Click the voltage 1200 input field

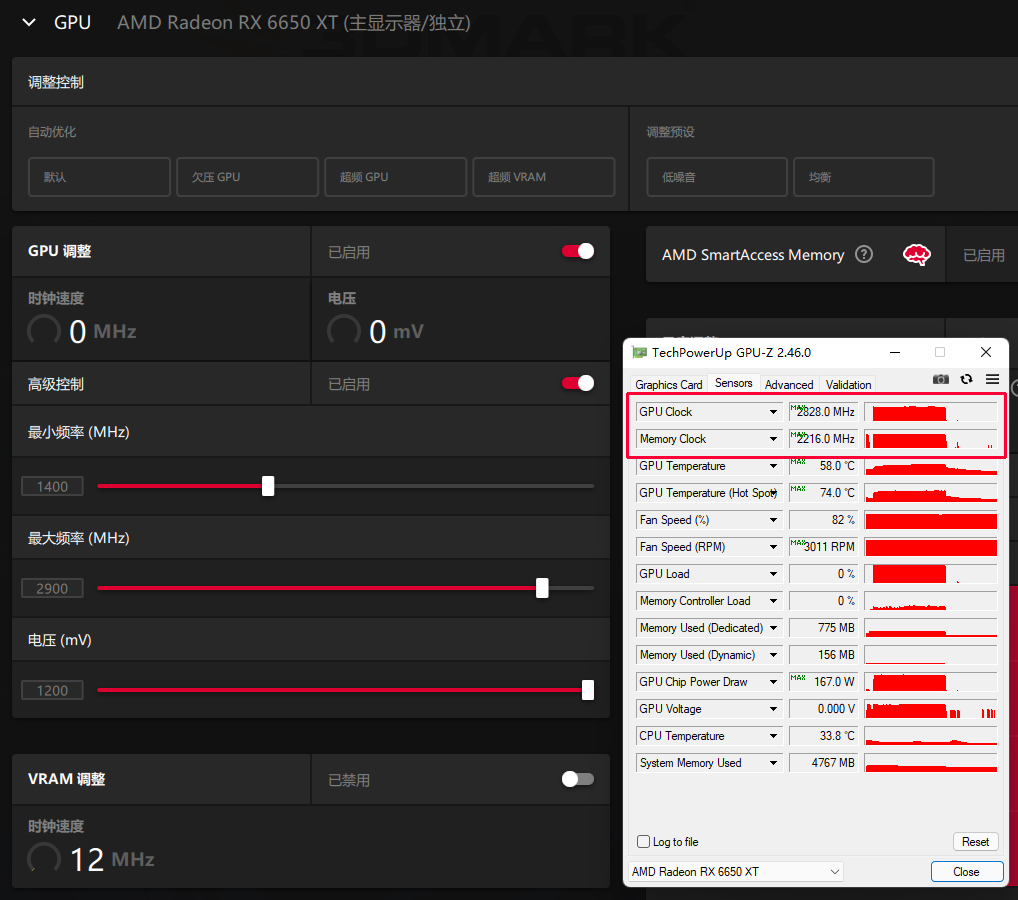[x=52, y=690]
